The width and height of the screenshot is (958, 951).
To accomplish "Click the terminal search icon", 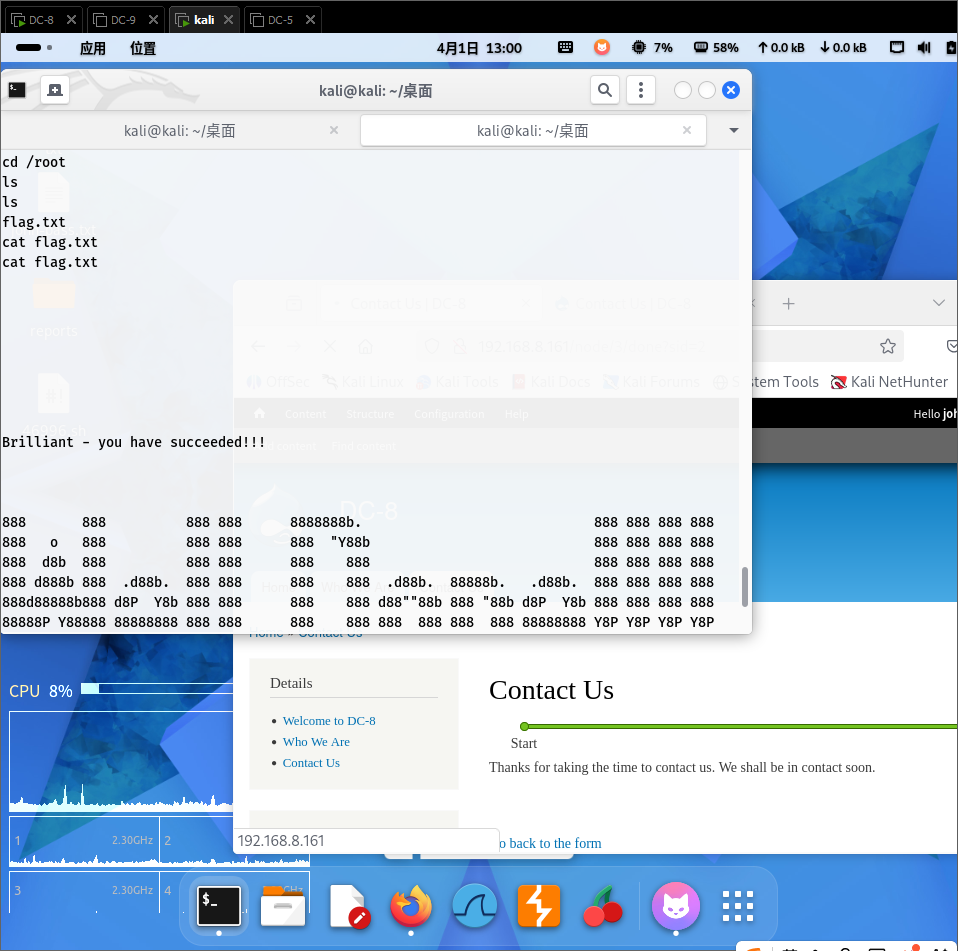I will click(x=604, y=90).
